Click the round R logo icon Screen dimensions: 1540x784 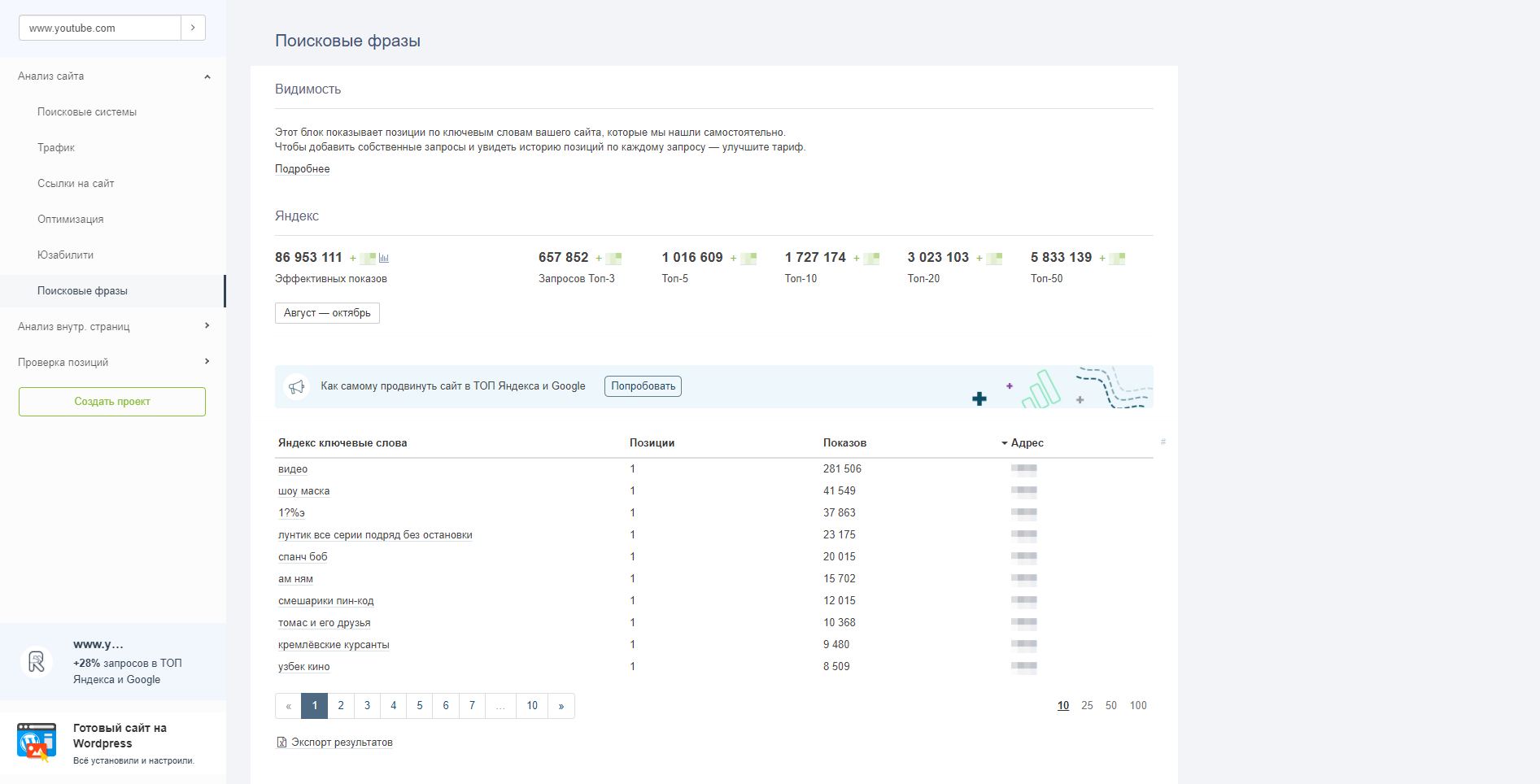pyautogui.click(x=37, y=662)
